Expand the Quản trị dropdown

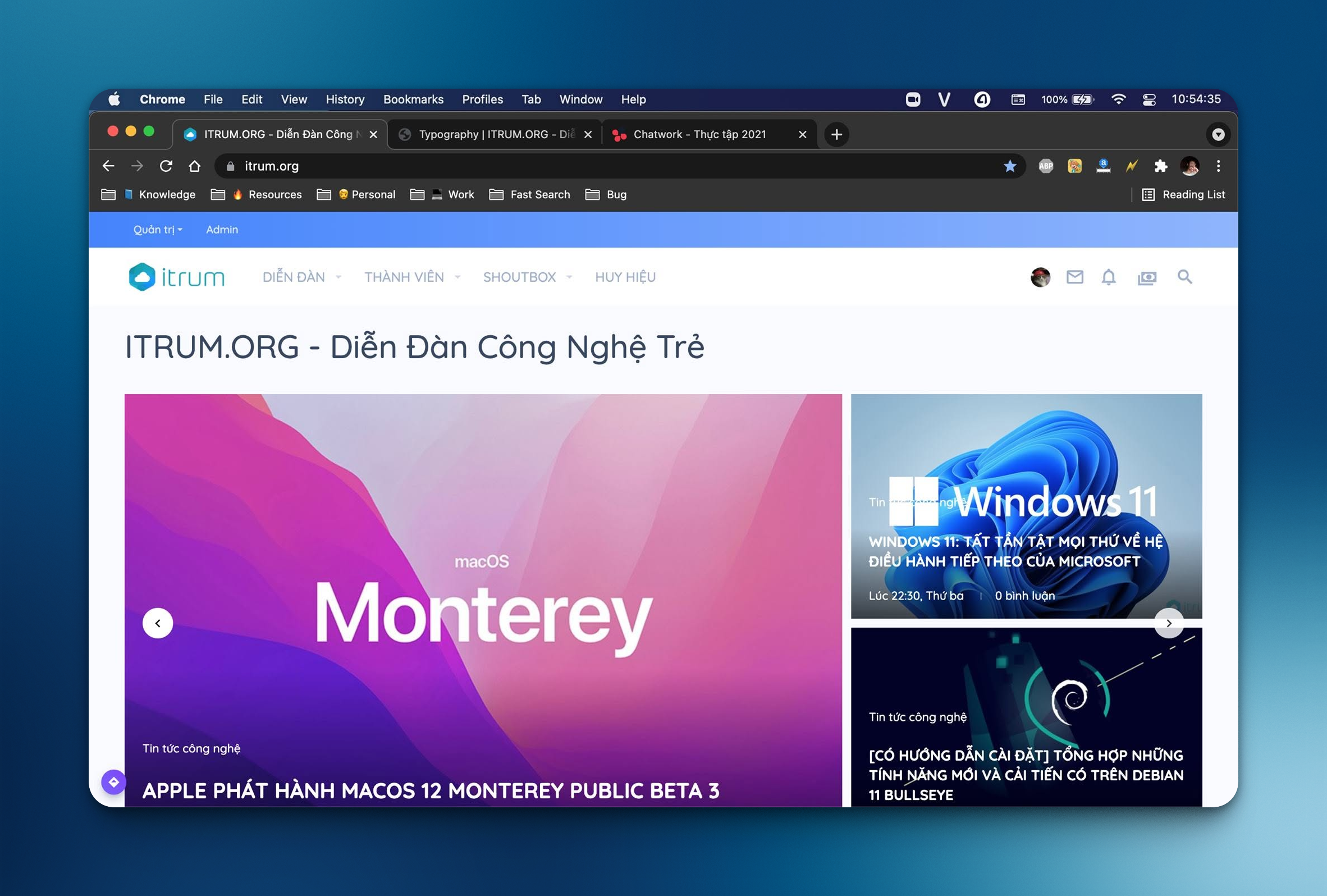click(158, 230)
